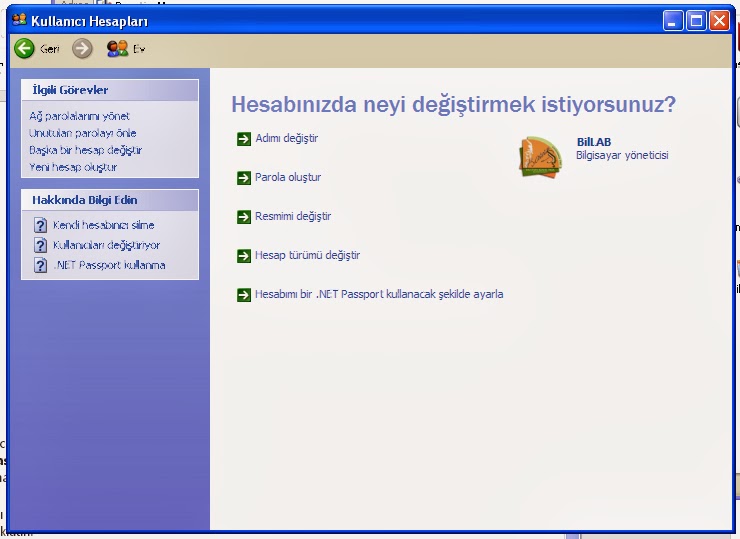Click the İlgili Görevler panel header
The width and height of the screenshot is (740, 539).
tap(110, 90)
